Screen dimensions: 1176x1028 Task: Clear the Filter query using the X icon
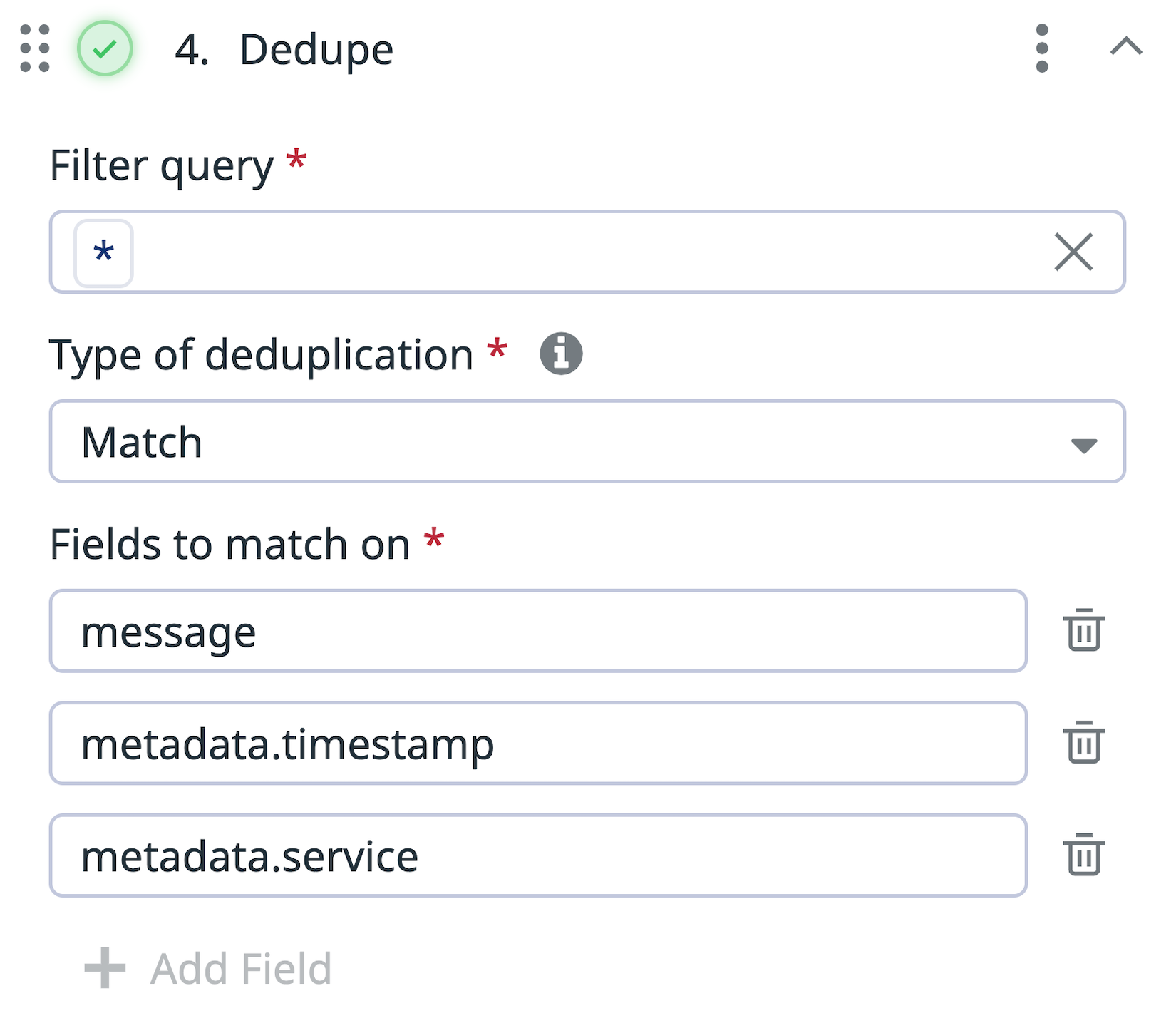pos(1073,252)
